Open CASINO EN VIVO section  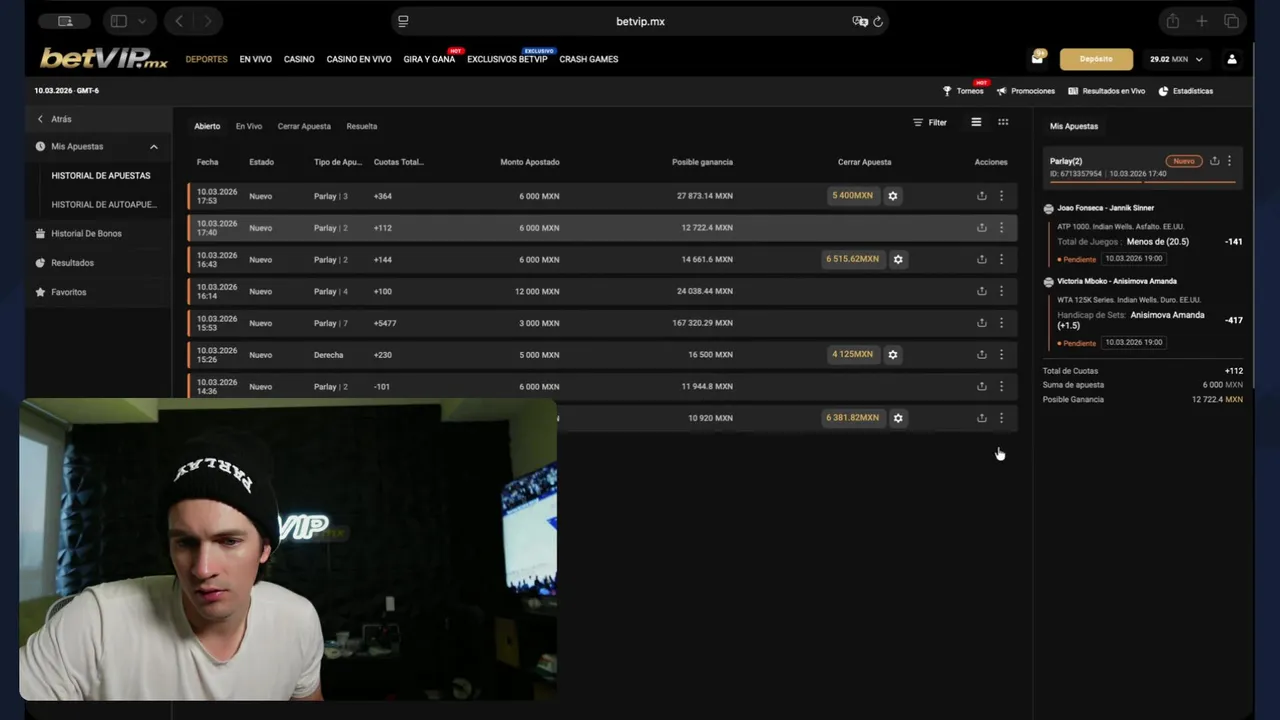point(359,59)
